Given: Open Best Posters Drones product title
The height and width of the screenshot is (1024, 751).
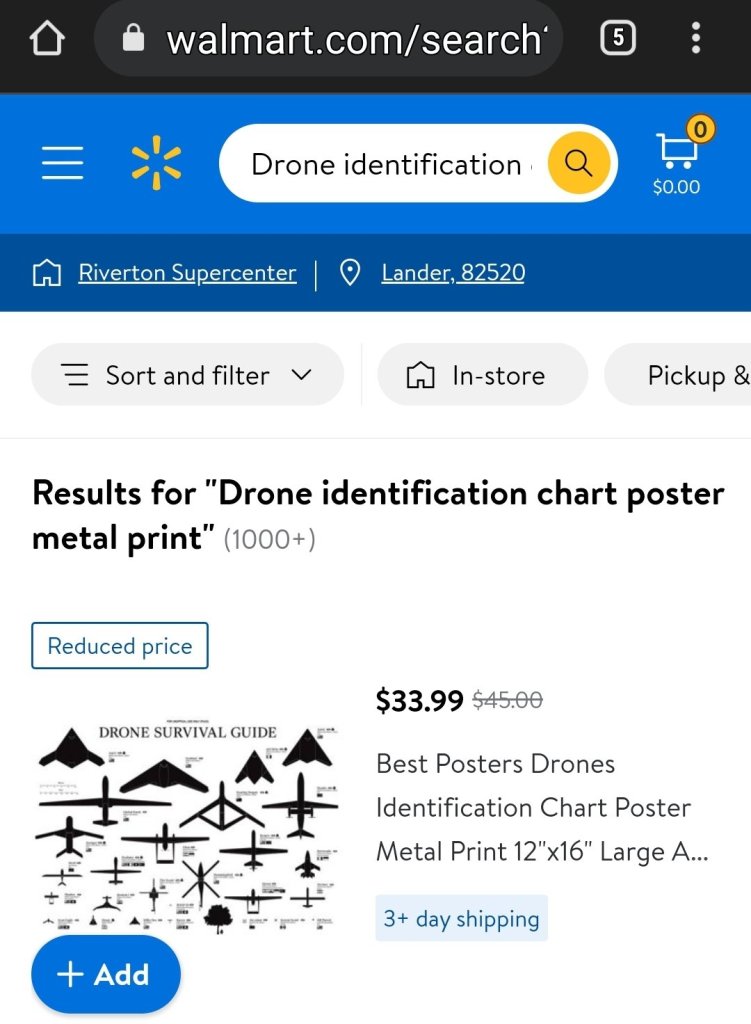Looking at the screenshot, I should [533, 807].
